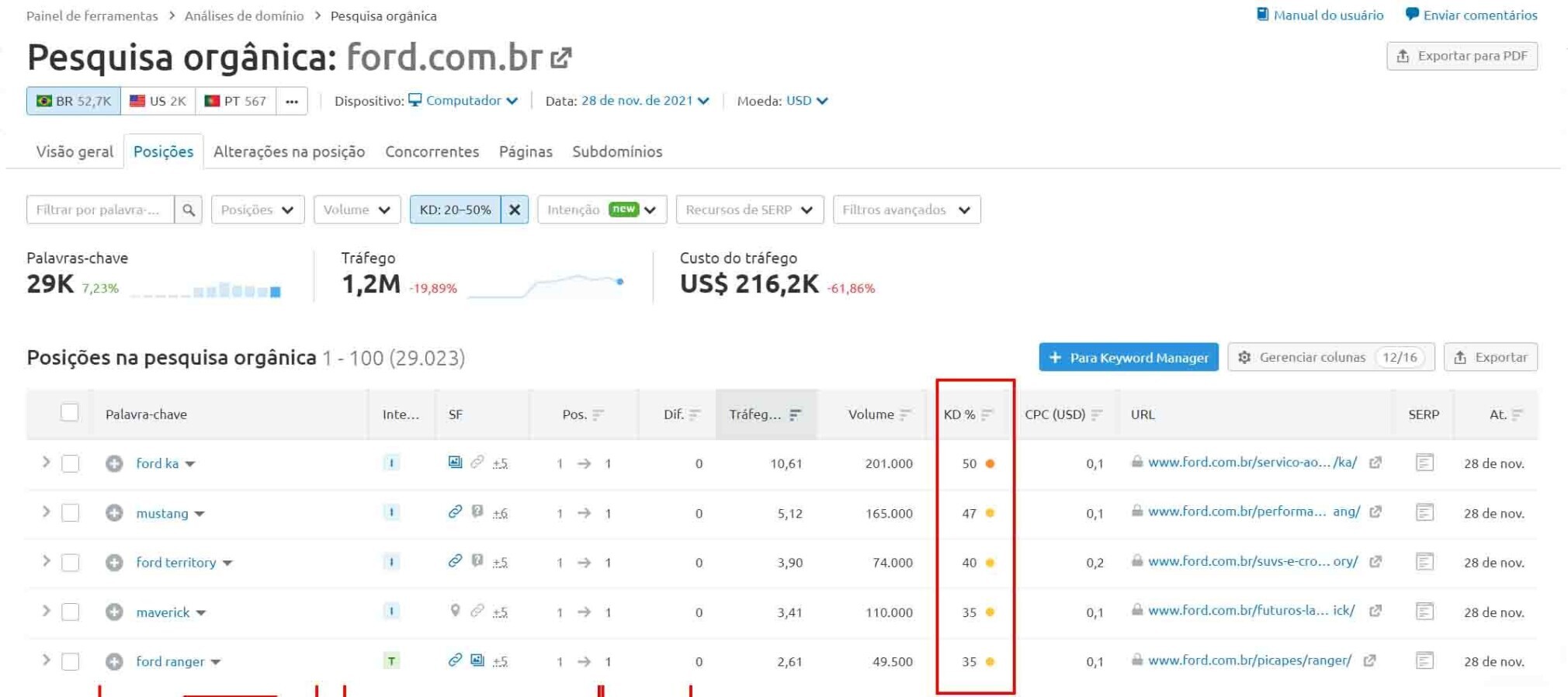This screenshot has width=1568, height=697.
Task: Check the ford ranger row checkbox
Action: point(70,662)
